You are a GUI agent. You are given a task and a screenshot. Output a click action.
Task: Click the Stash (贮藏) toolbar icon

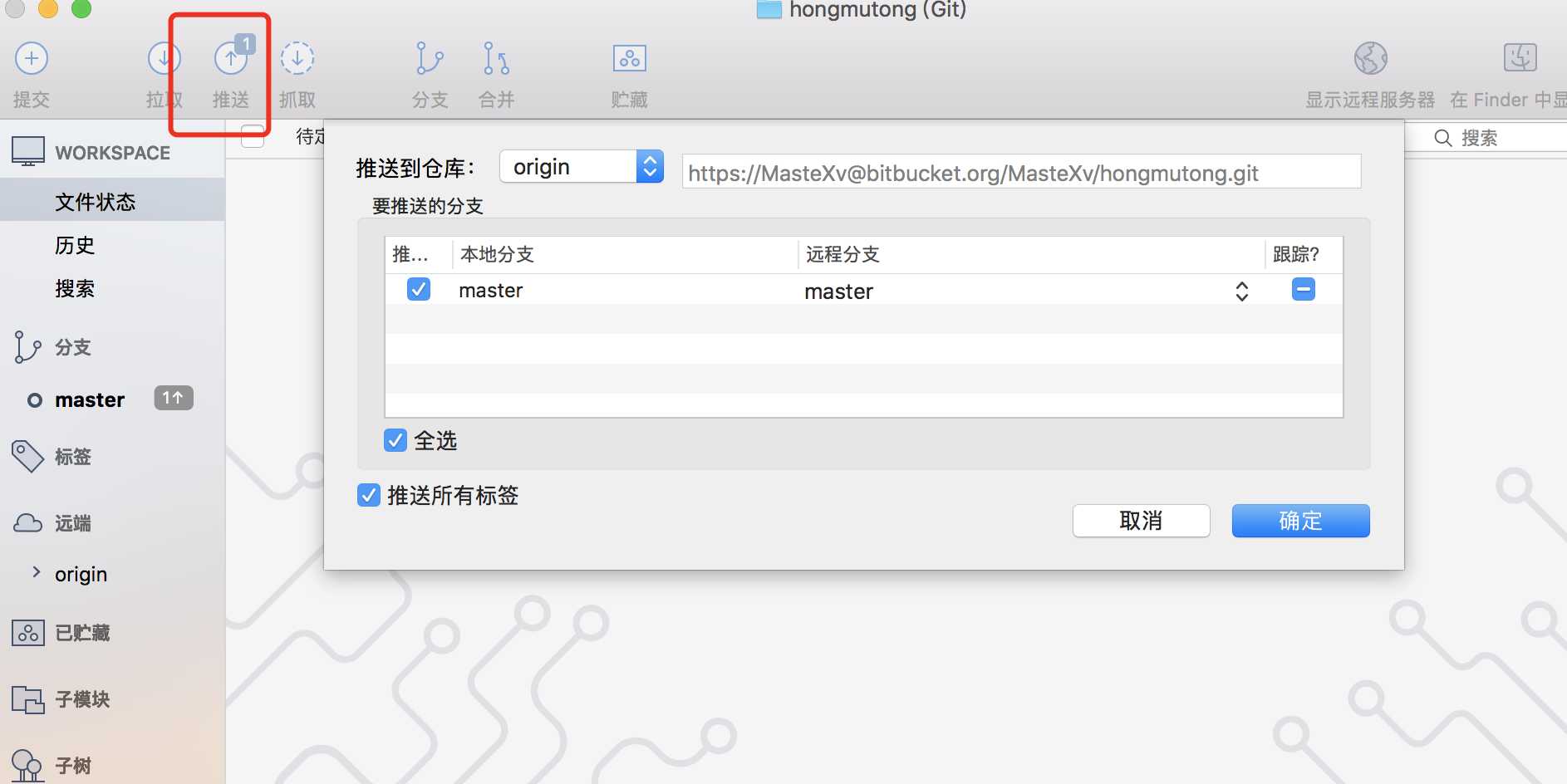click(630, 58)
